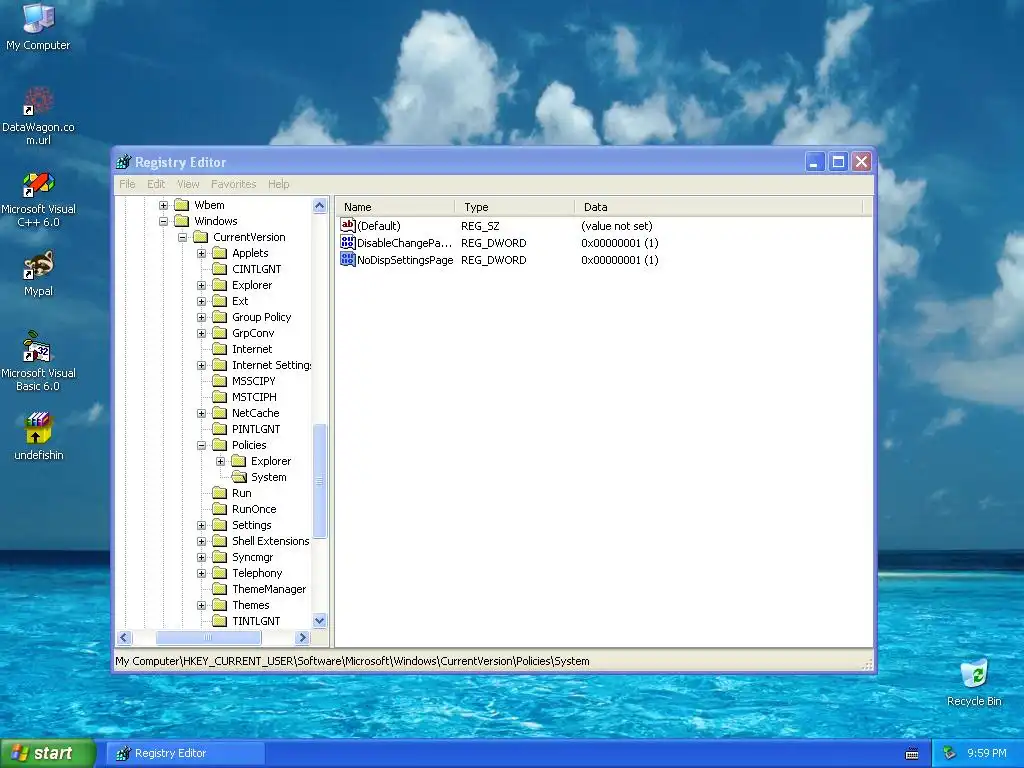This screenshot has width=1024, height=768.
Task: Select the MSTCIPH key label
Action: (254, 397)
